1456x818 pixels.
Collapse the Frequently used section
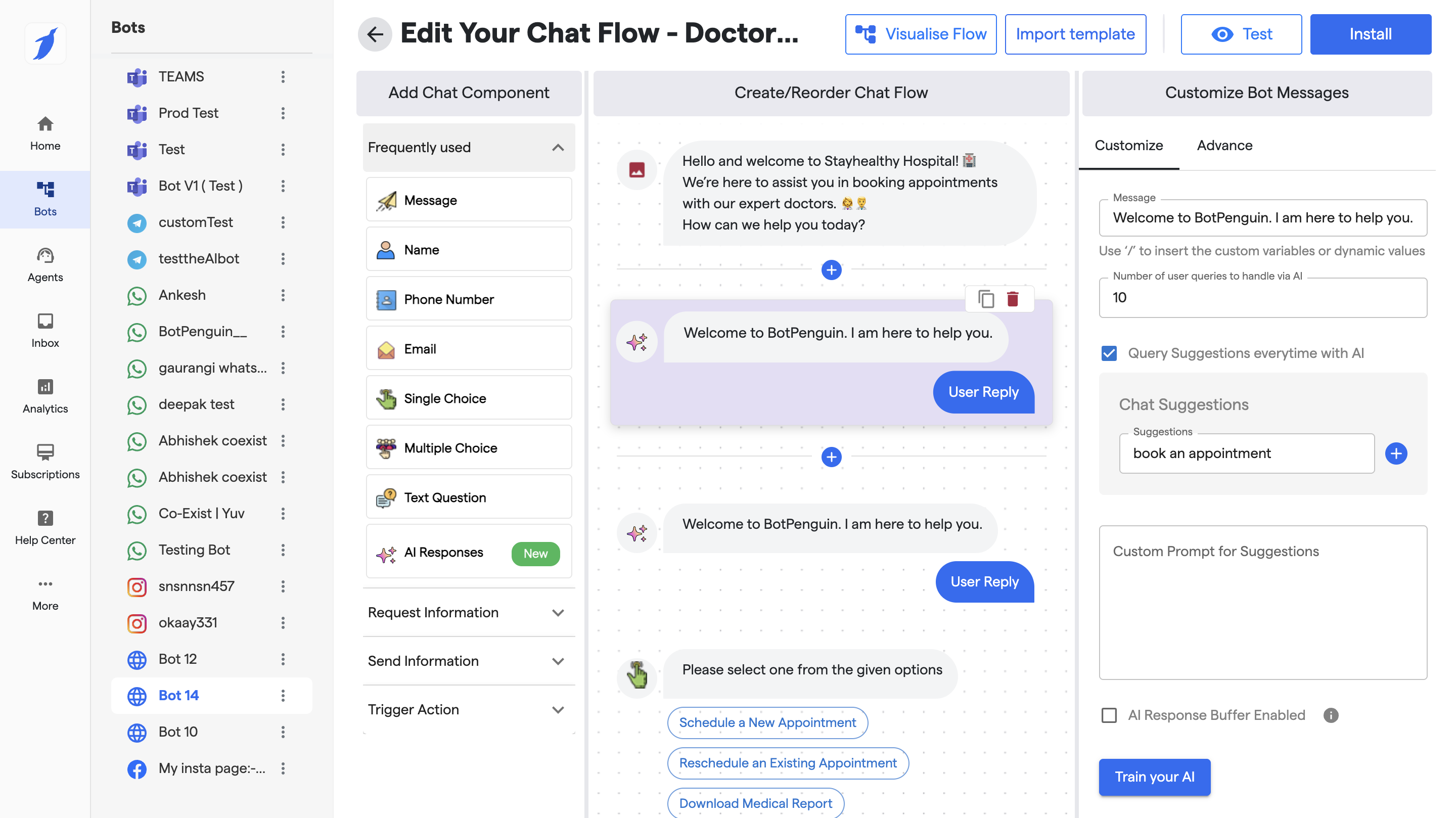[557, 148]
